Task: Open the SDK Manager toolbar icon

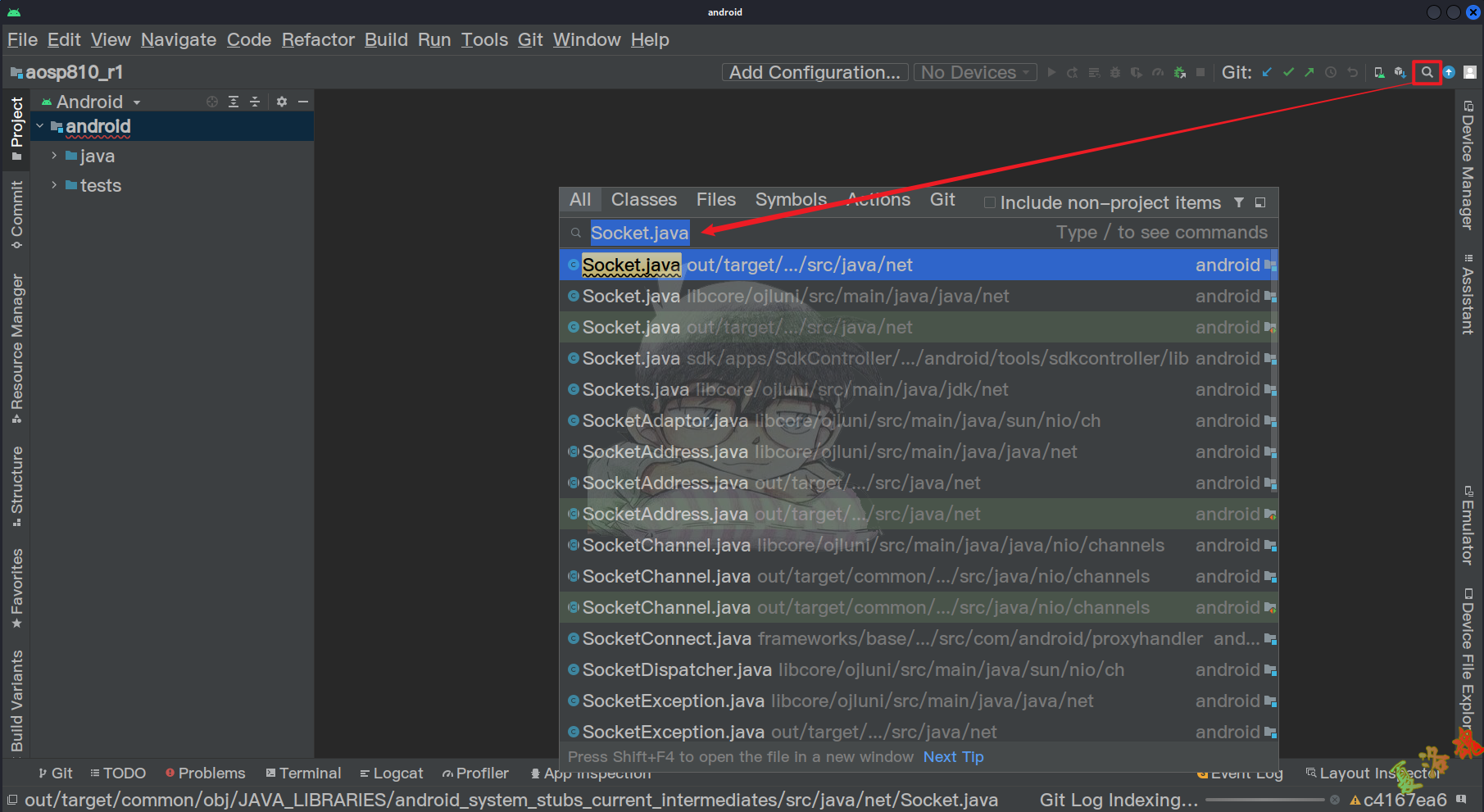Action: (1400, 72)
